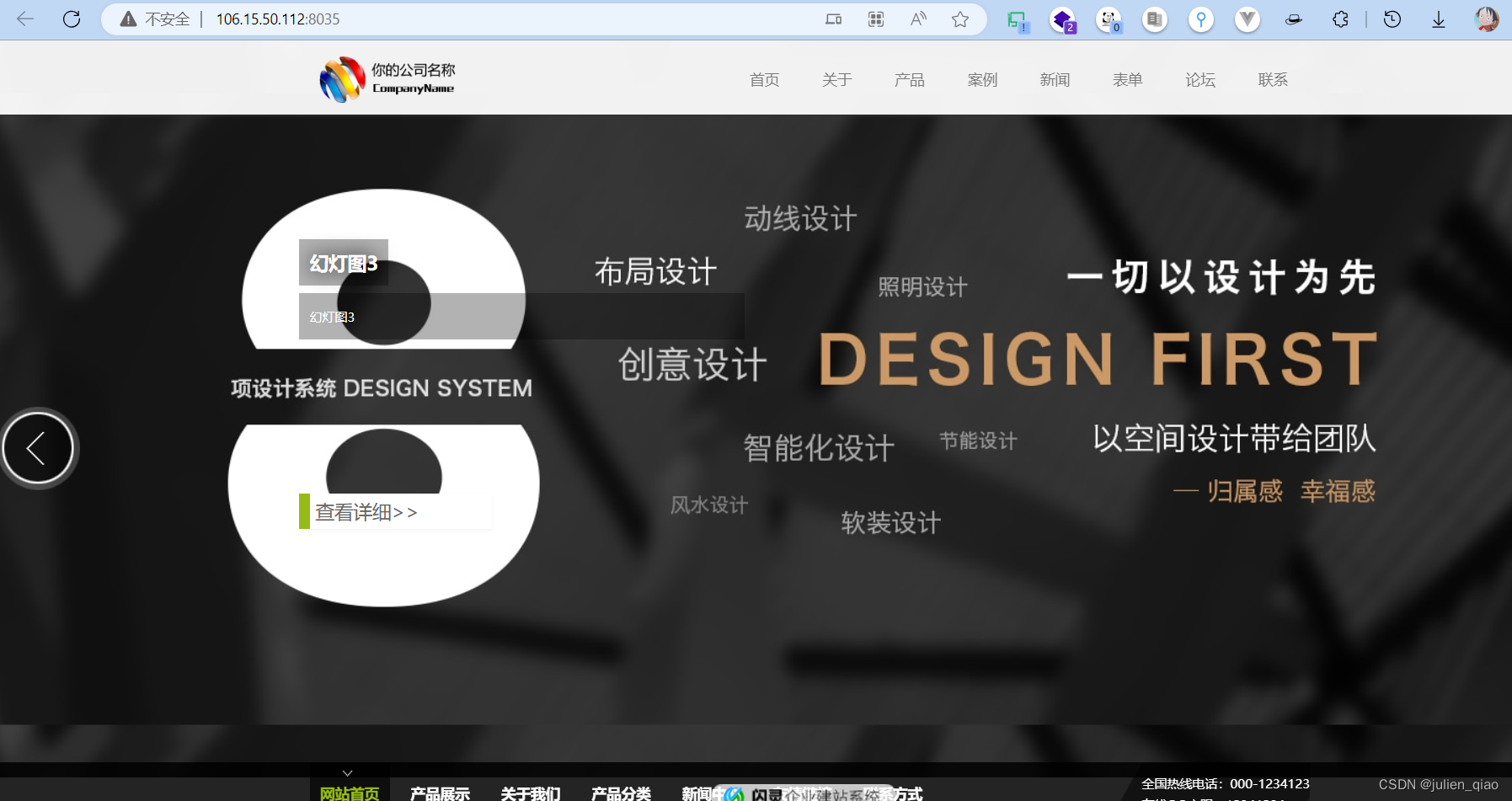Open 联系 in the top navigation
The height and width of the screenshot is (801, 1512).
tap(1273, 79)
